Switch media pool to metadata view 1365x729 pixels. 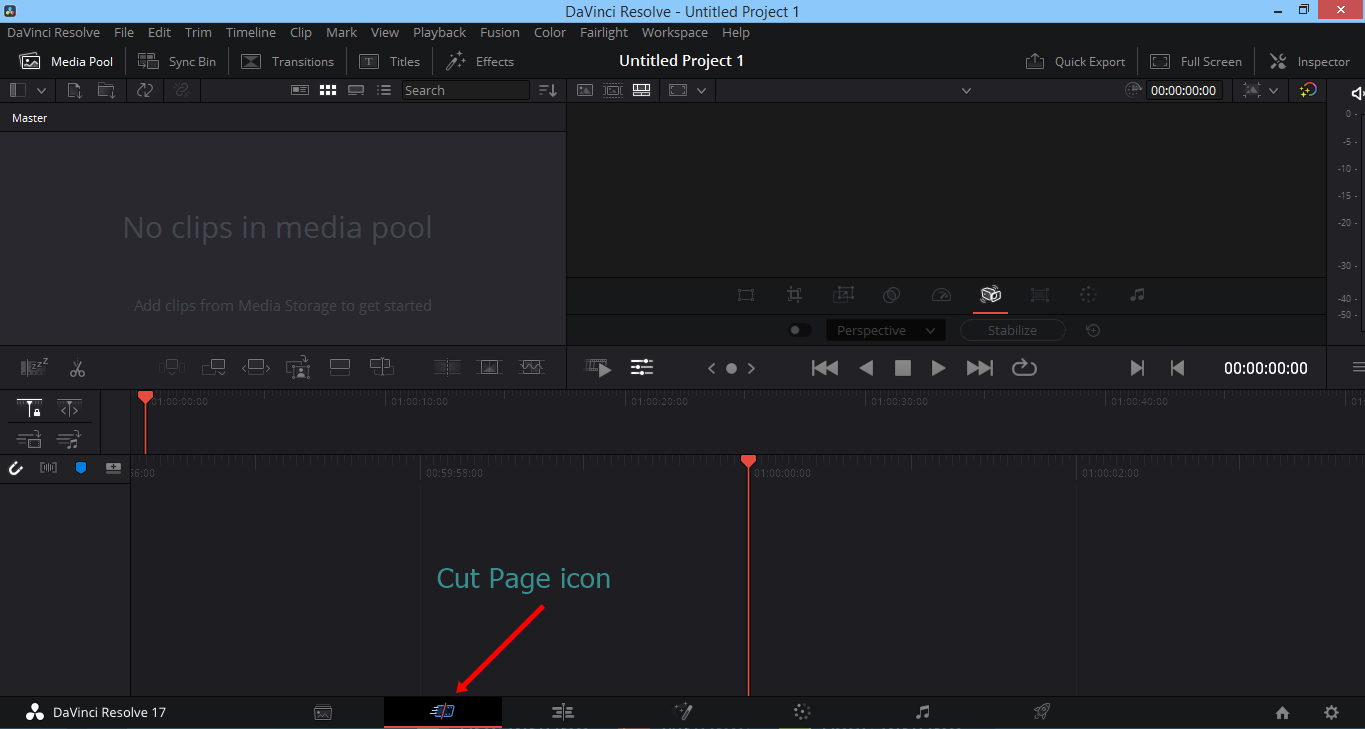(300, 90)
